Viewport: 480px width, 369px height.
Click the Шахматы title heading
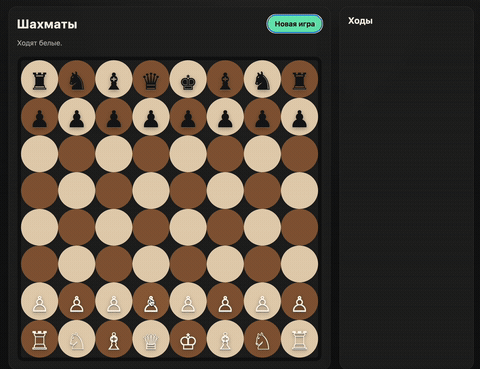pos(47,24)
